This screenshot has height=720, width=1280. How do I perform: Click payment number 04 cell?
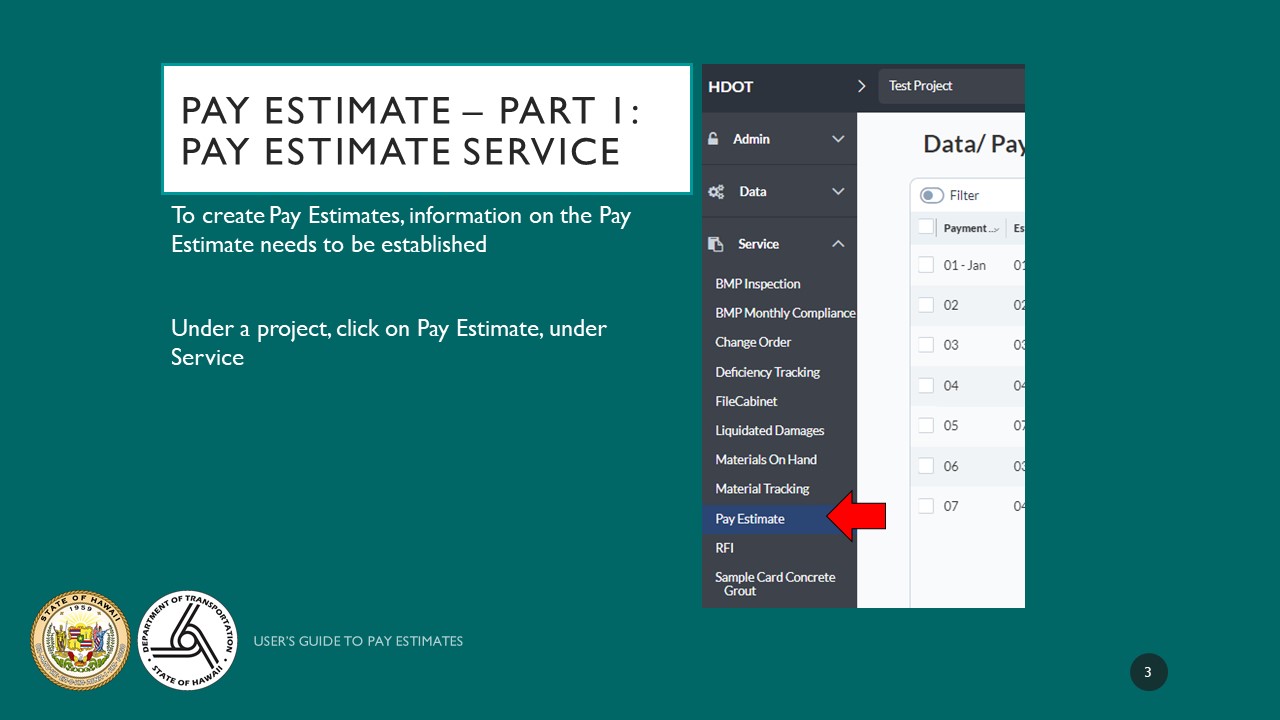951,385
